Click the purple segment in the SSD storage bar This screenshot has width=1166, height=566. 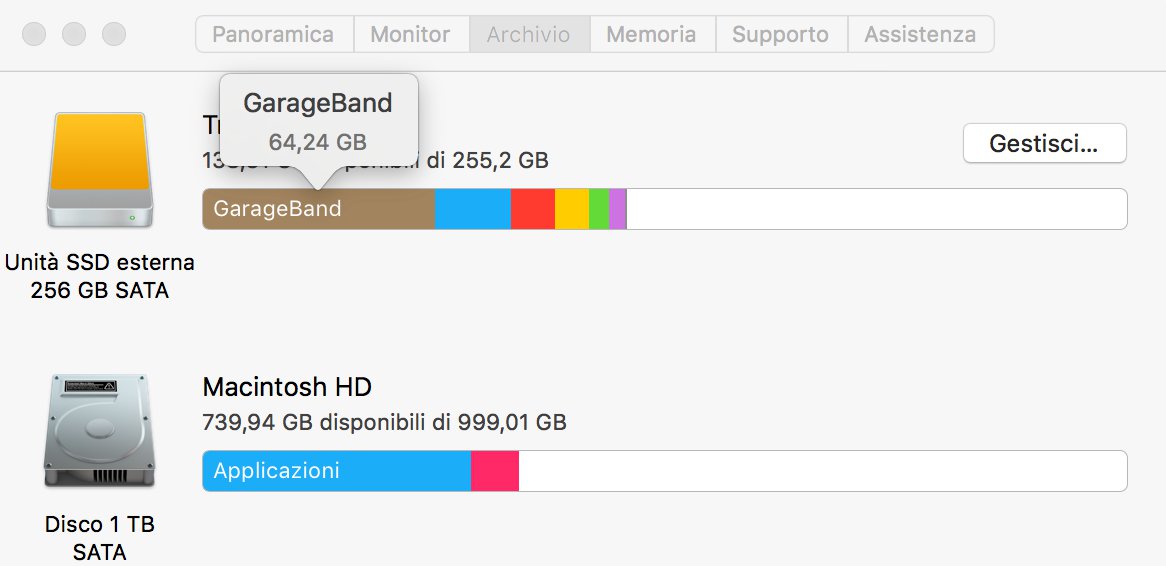(x=617, y=209)
